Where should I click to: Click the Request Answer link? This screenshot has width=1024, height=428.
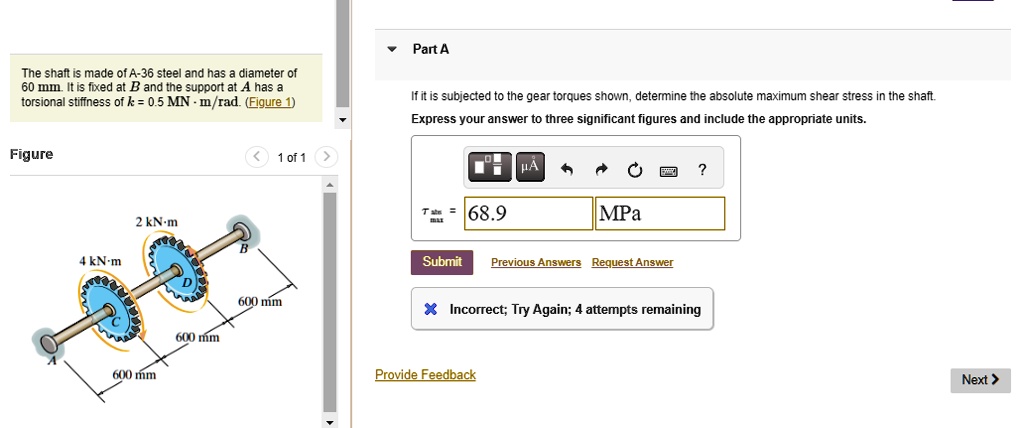pyautogui.click(x=632, y=263)
